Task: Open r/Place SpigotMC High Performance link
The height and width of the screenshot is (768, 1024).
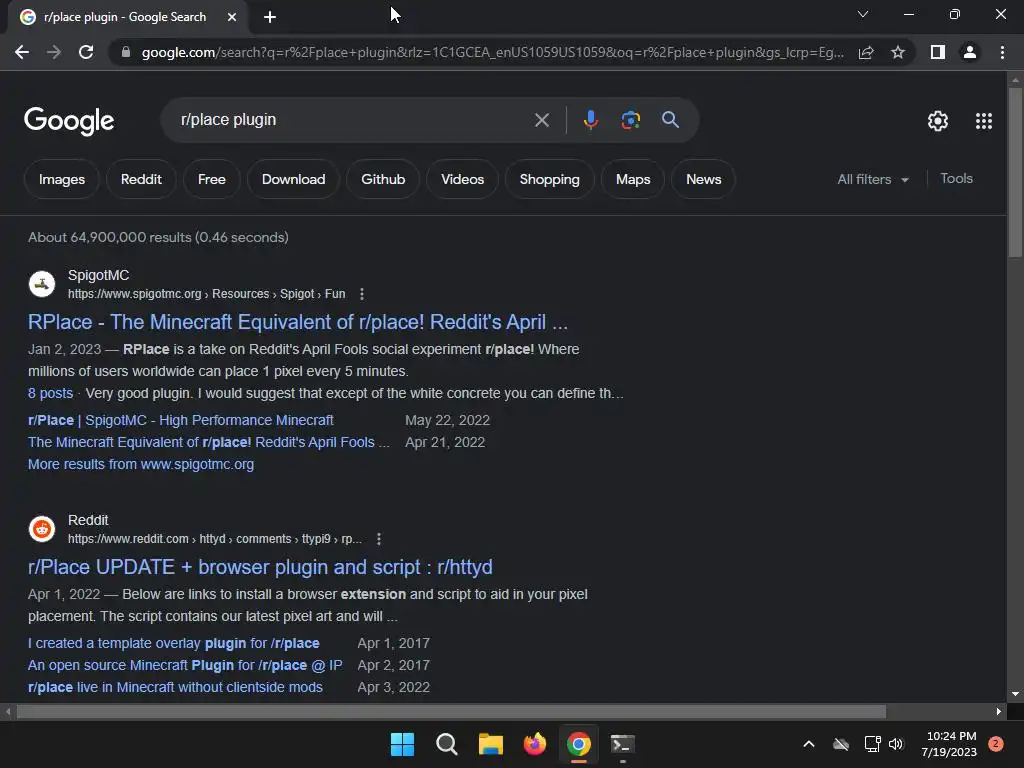Action: 181,420
